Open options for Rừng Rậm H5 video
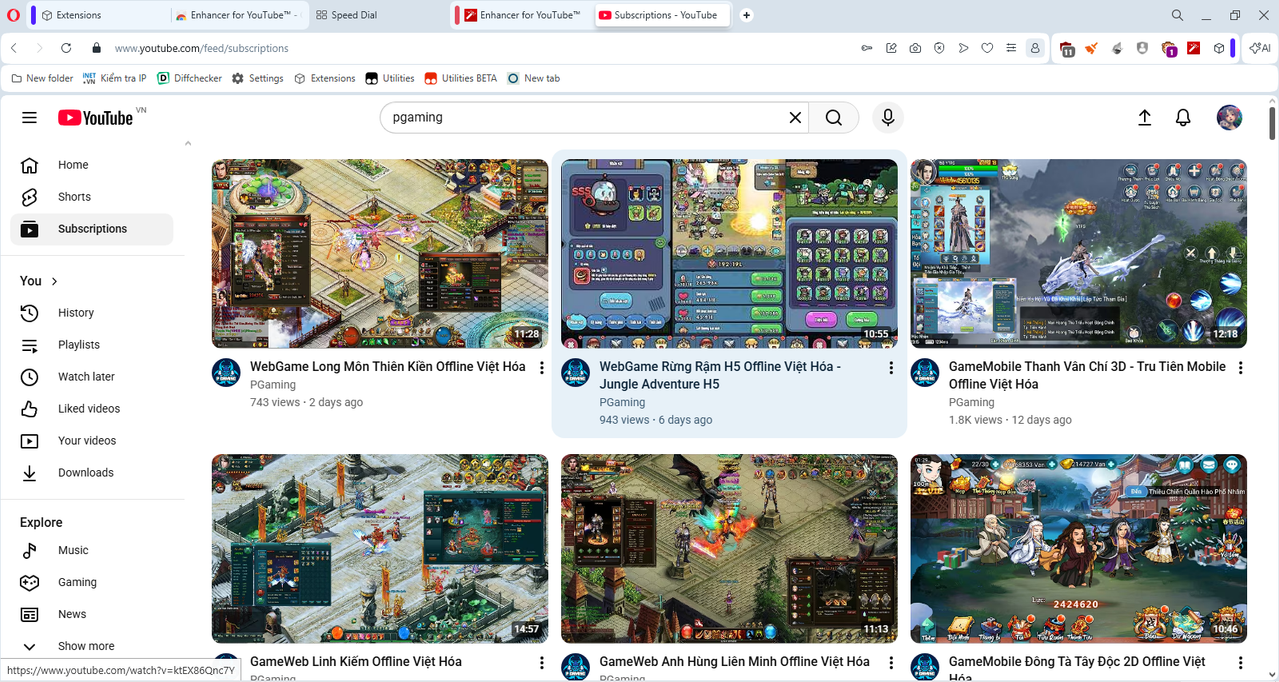 pyautogui.click(x=891, y=368)
